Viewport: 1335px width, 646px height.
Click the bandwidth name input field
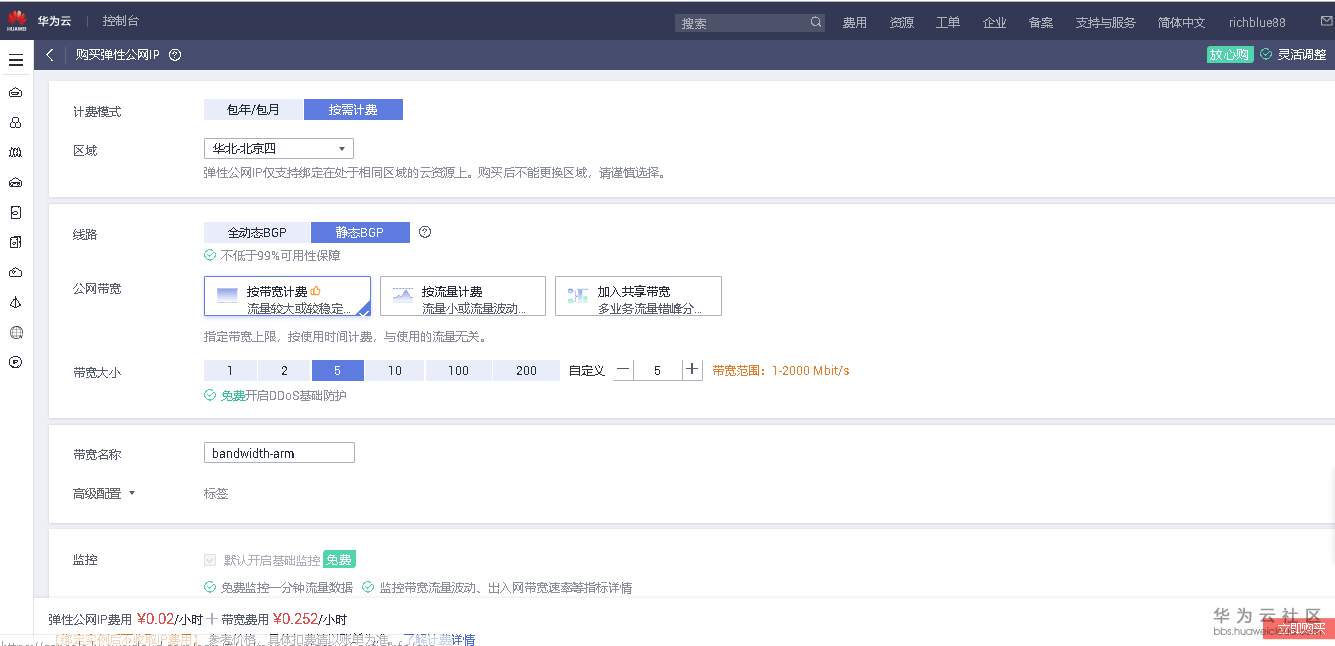click(279, 453)
